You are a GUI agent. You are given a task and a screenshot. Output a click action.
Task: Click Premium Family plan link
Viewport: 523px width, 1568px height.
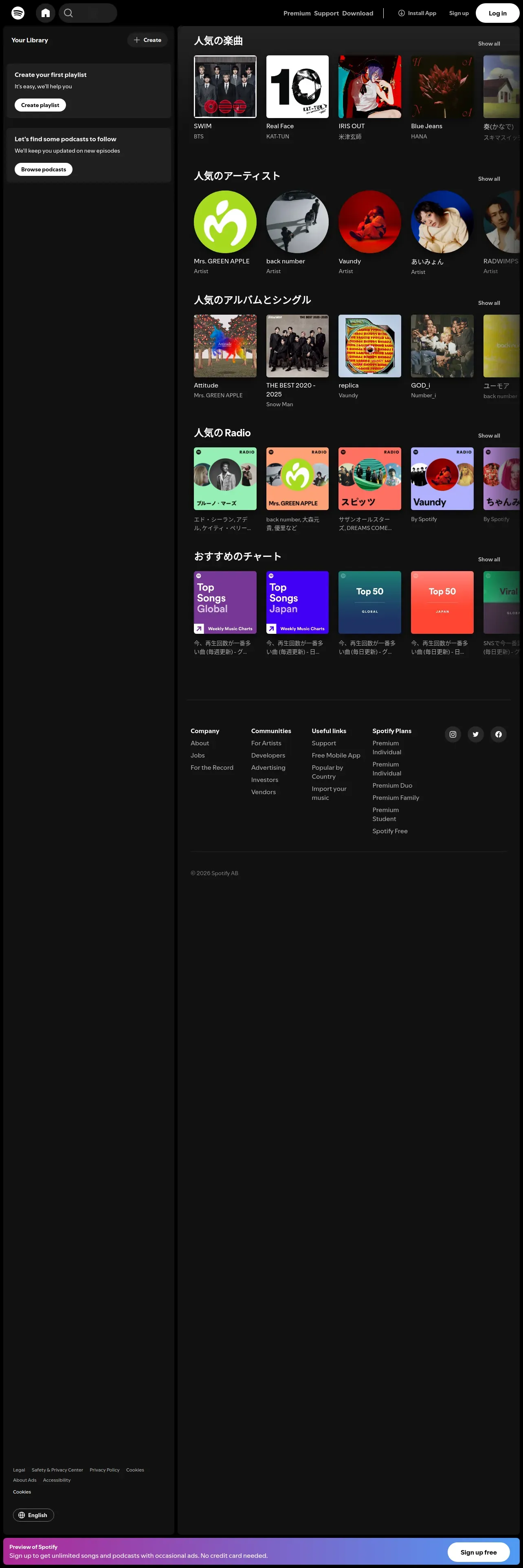tap(396, 798)
